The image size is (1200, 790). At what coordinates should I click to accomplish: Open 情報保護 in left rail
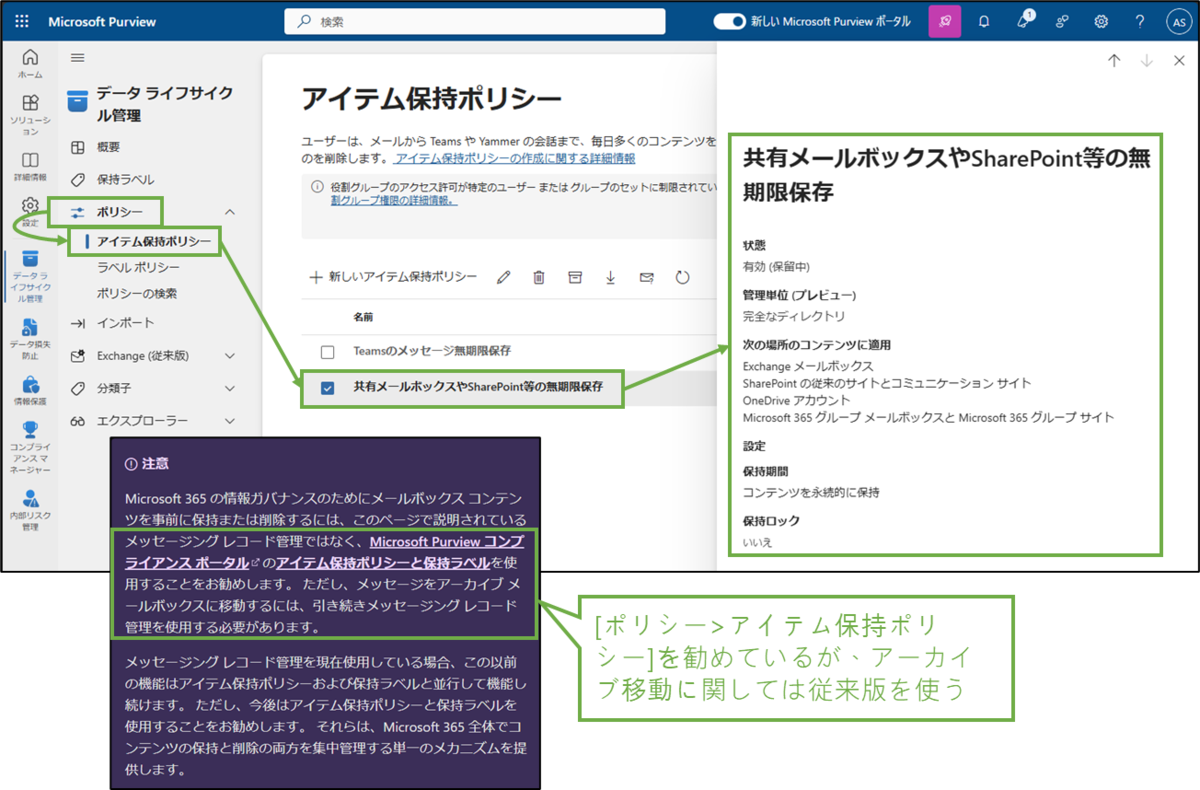(x=30, y=391)
